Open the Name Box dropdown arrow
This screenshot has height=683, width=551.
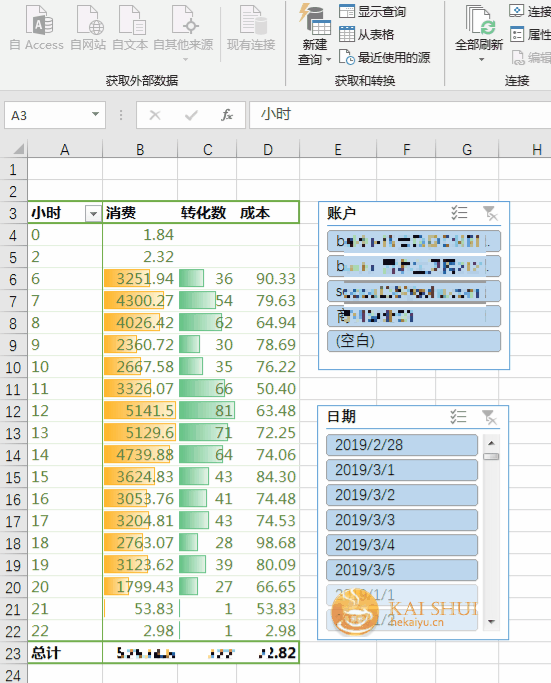click(x=95, y=115)
